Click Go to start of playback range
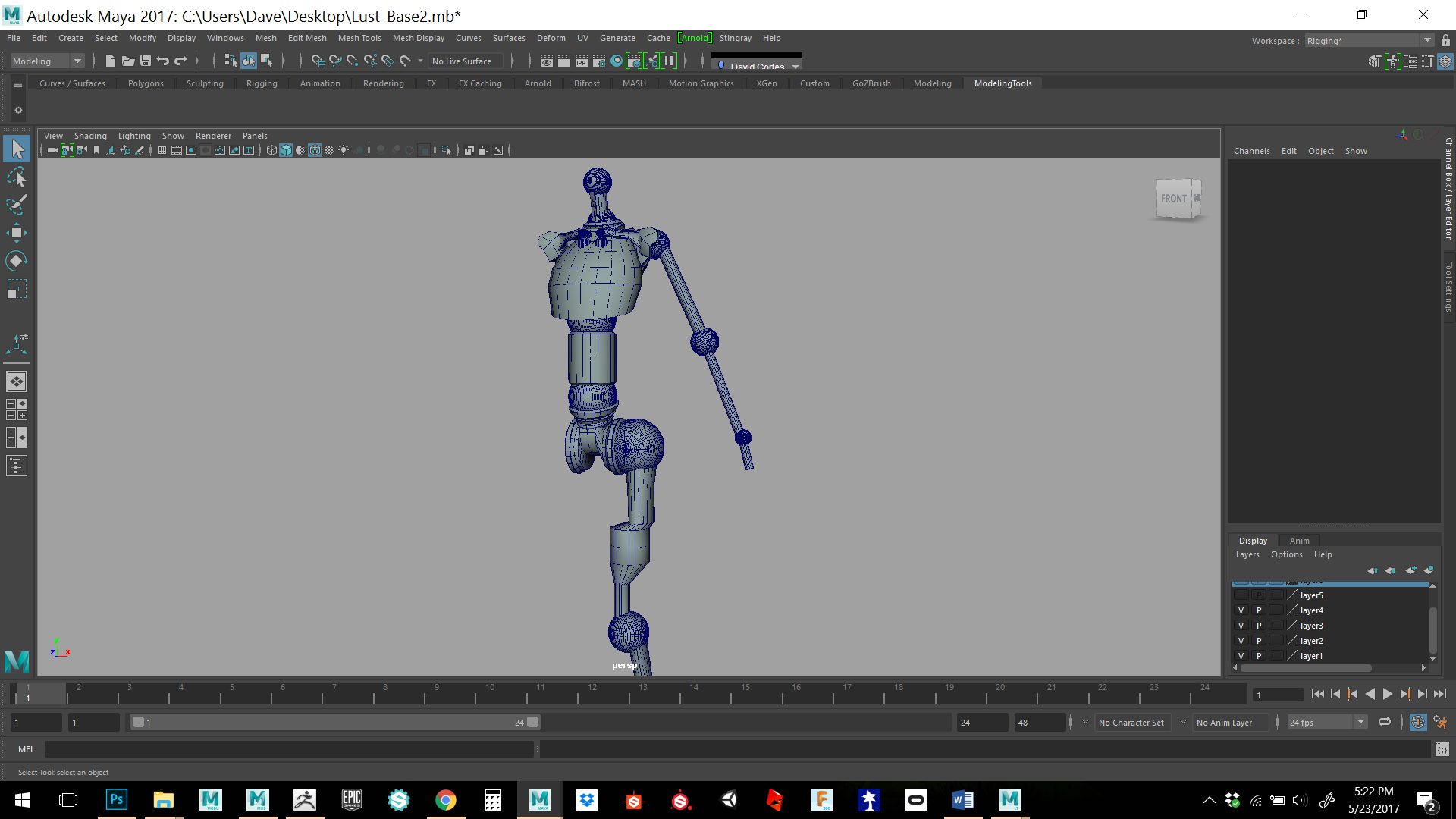This screenshot has height=819, width=1456. (1318, 694)
